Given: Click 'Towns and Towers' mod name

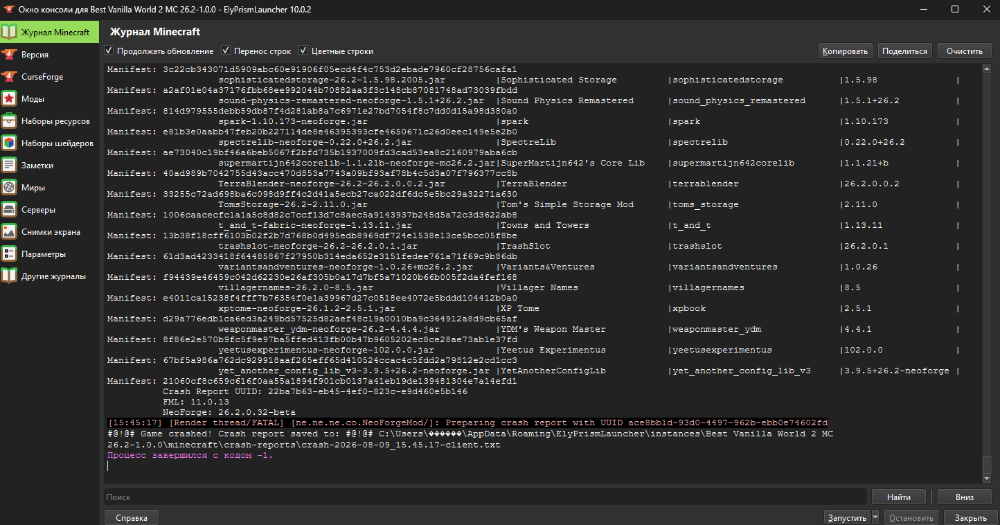Looking at the screenshot, I should (x=545, y=225).
